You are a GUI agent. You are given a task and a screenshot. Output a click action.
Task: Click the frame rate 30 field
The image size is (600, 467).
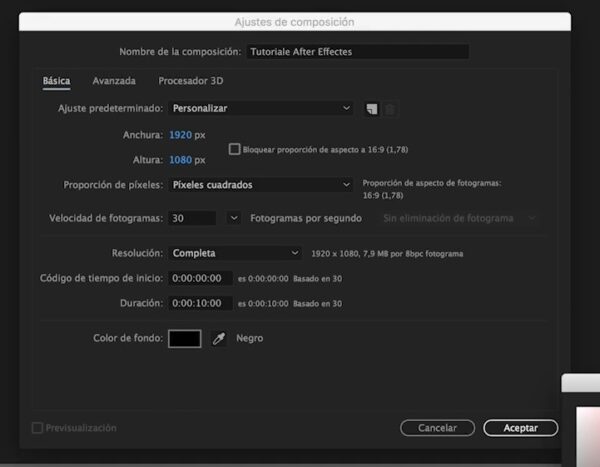[192, 218]
